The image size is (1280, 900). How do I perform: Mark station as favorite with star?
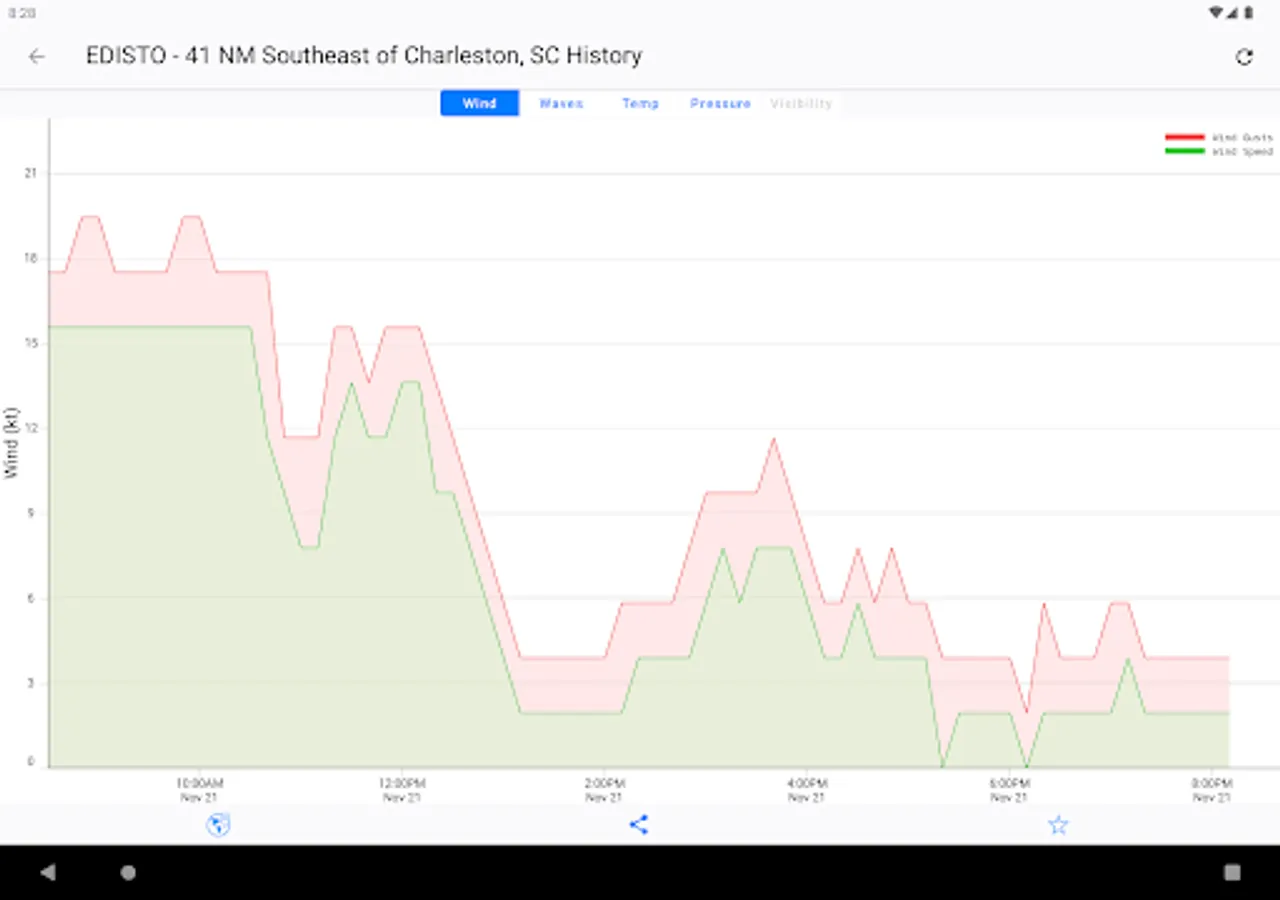tap(1058, 825)
